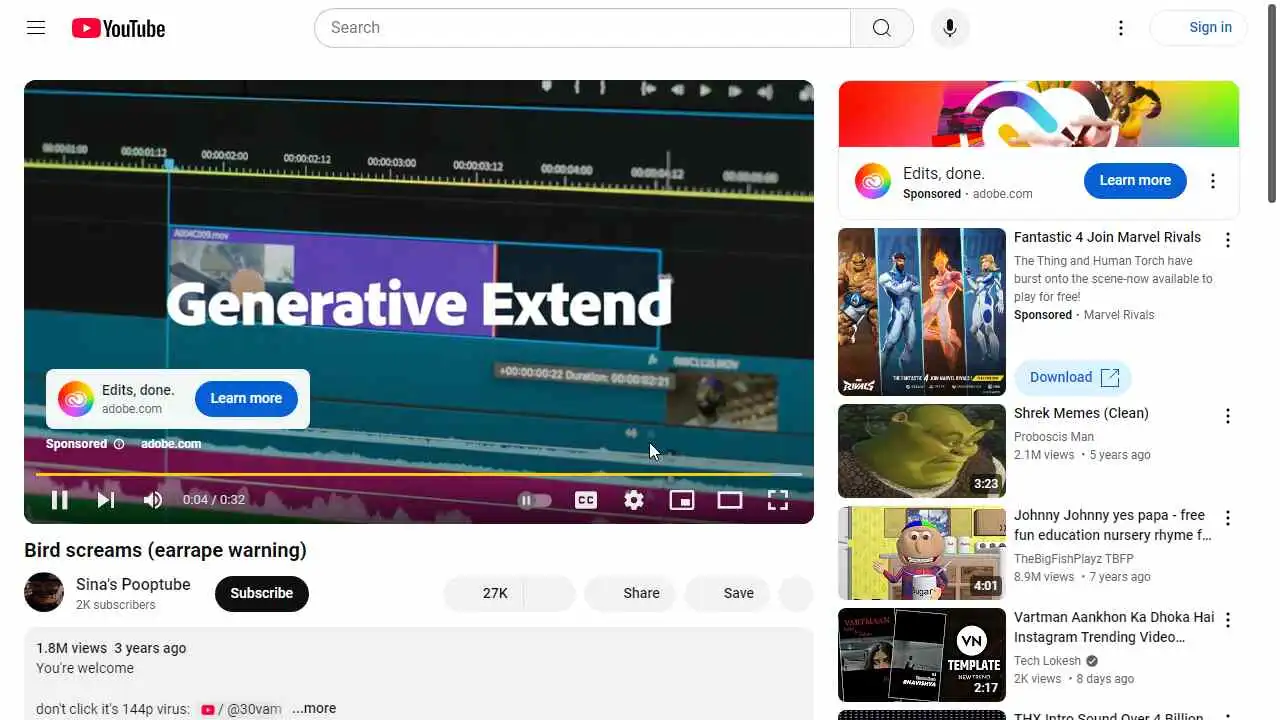Enable miniplayer mode

click(x=682, y=500)
